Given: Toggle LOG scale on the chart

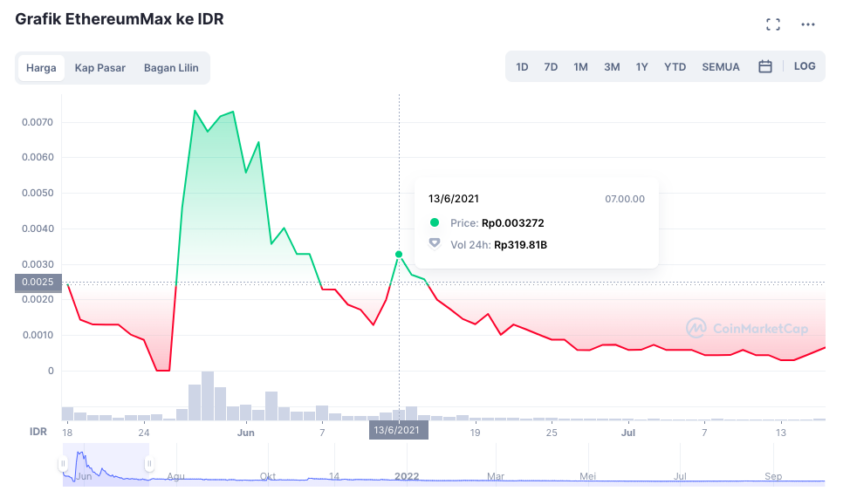Looking at the screenshot, I should tap(804, 66).
